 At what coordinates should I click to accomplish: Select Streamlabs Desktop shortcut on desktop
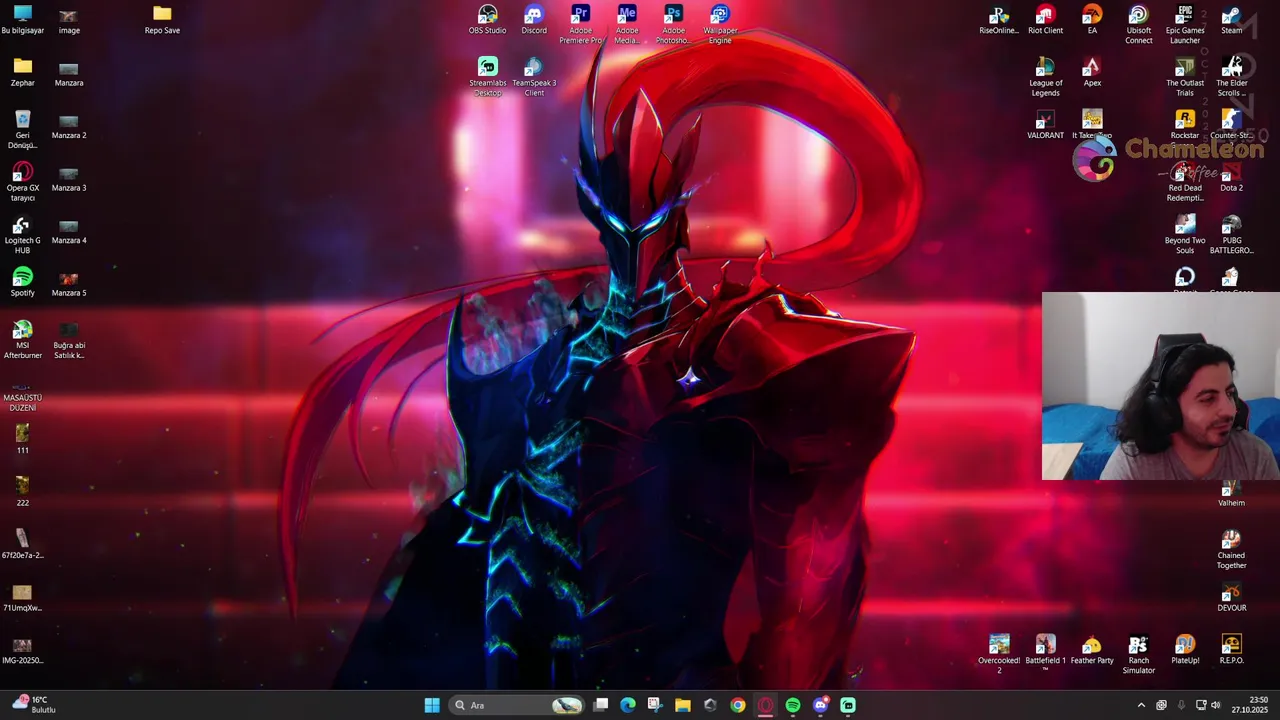487,77
